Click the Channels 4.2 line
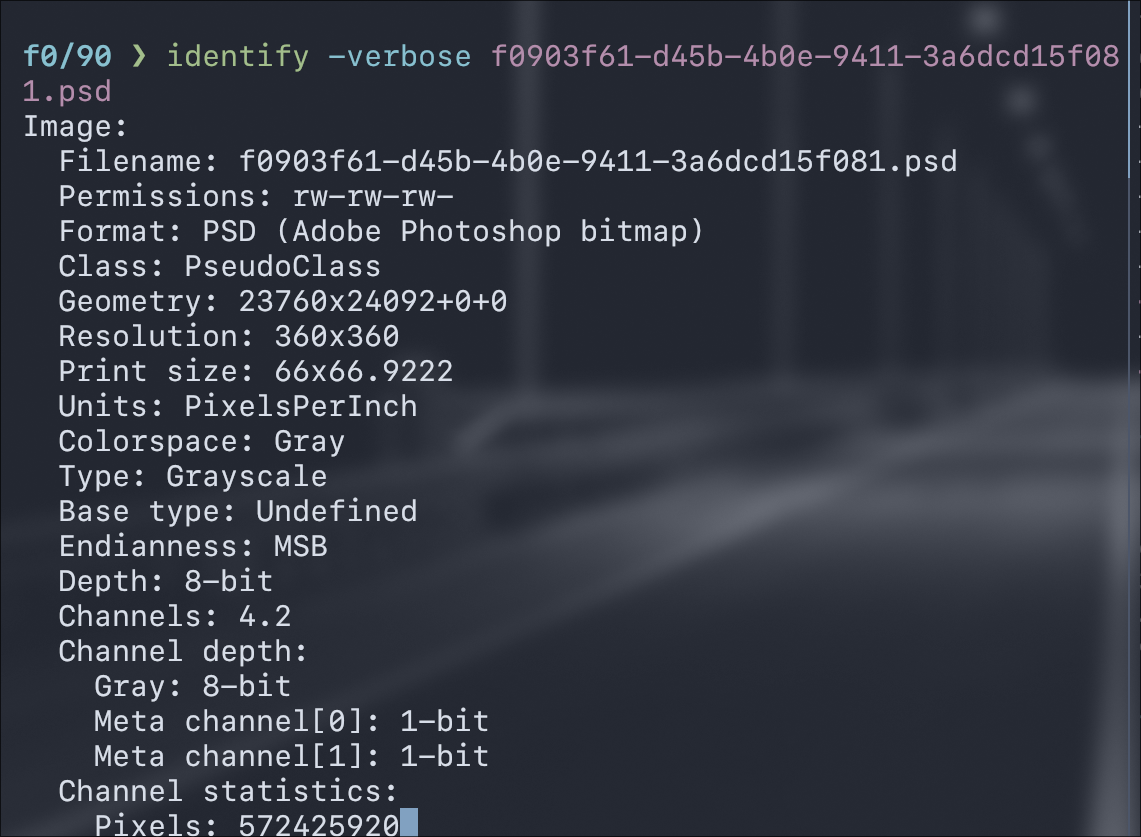1141x837 pixels. click(175, 616)
